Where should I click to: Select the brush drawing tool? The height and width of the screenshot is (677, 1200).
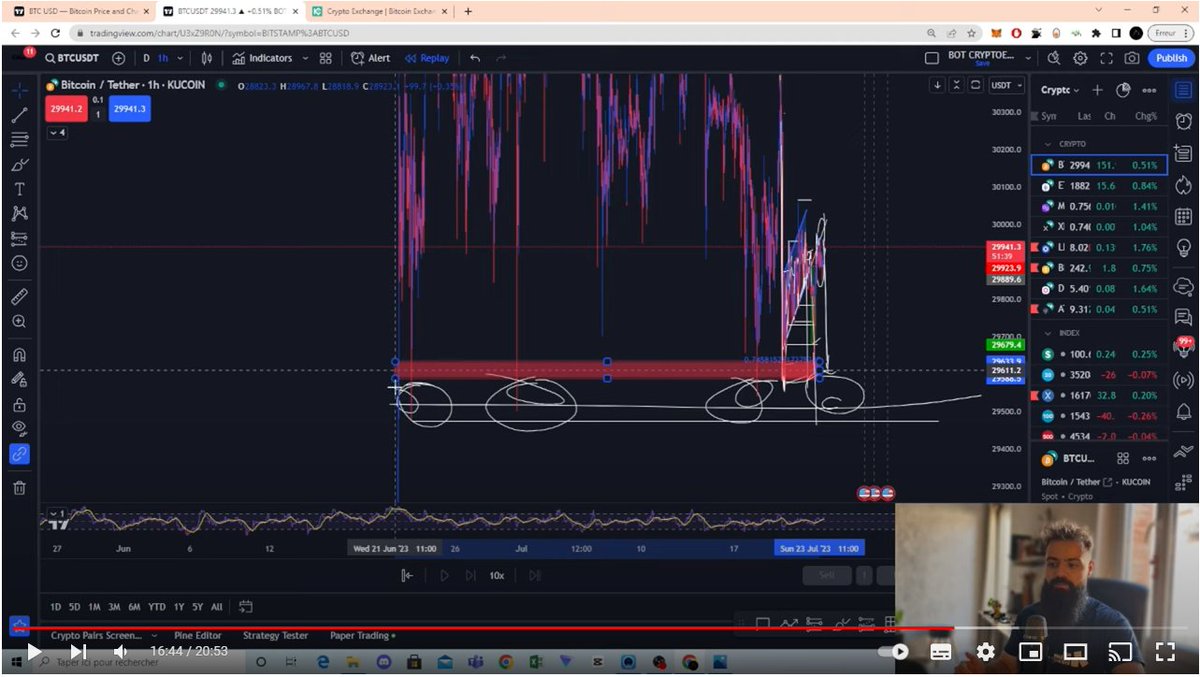[19, 164]
